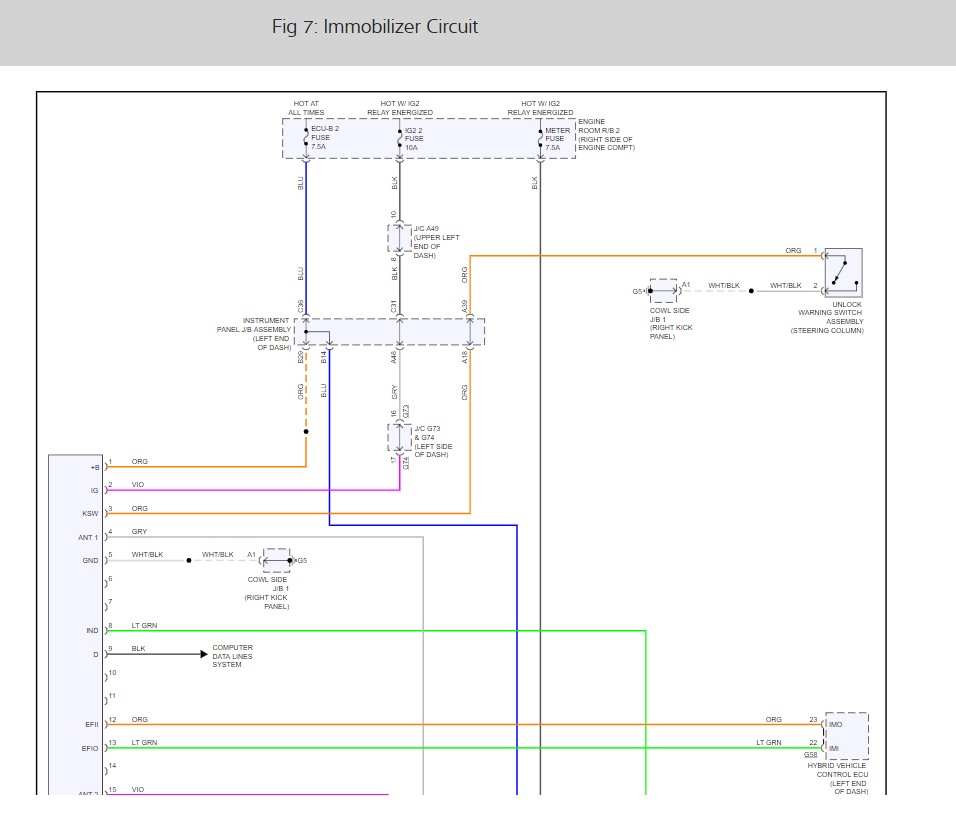This screenshot has height=828, width=956.
Task: Click the 'LT GRN' wire label at pin 13
Action: [x=144, y=743]
